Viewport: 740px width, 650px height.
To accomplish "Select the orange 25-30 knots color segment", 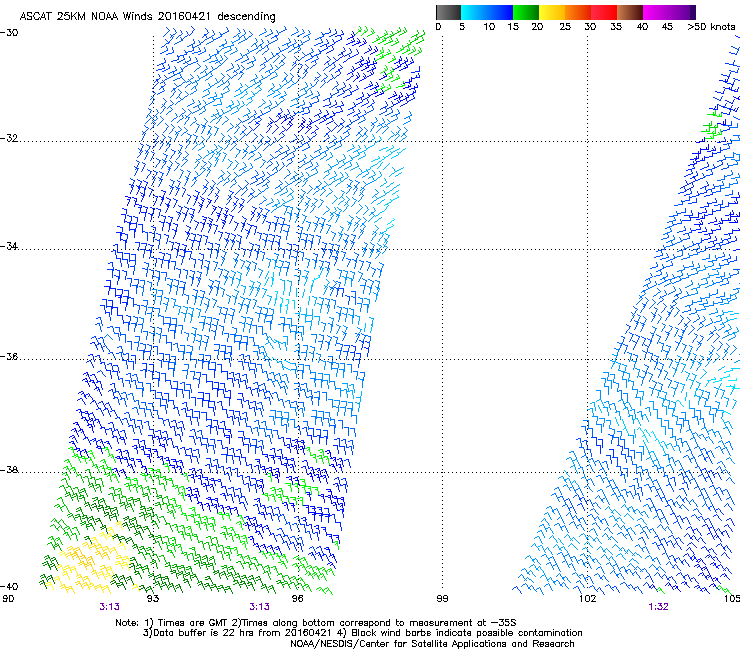I will (578, 12).
